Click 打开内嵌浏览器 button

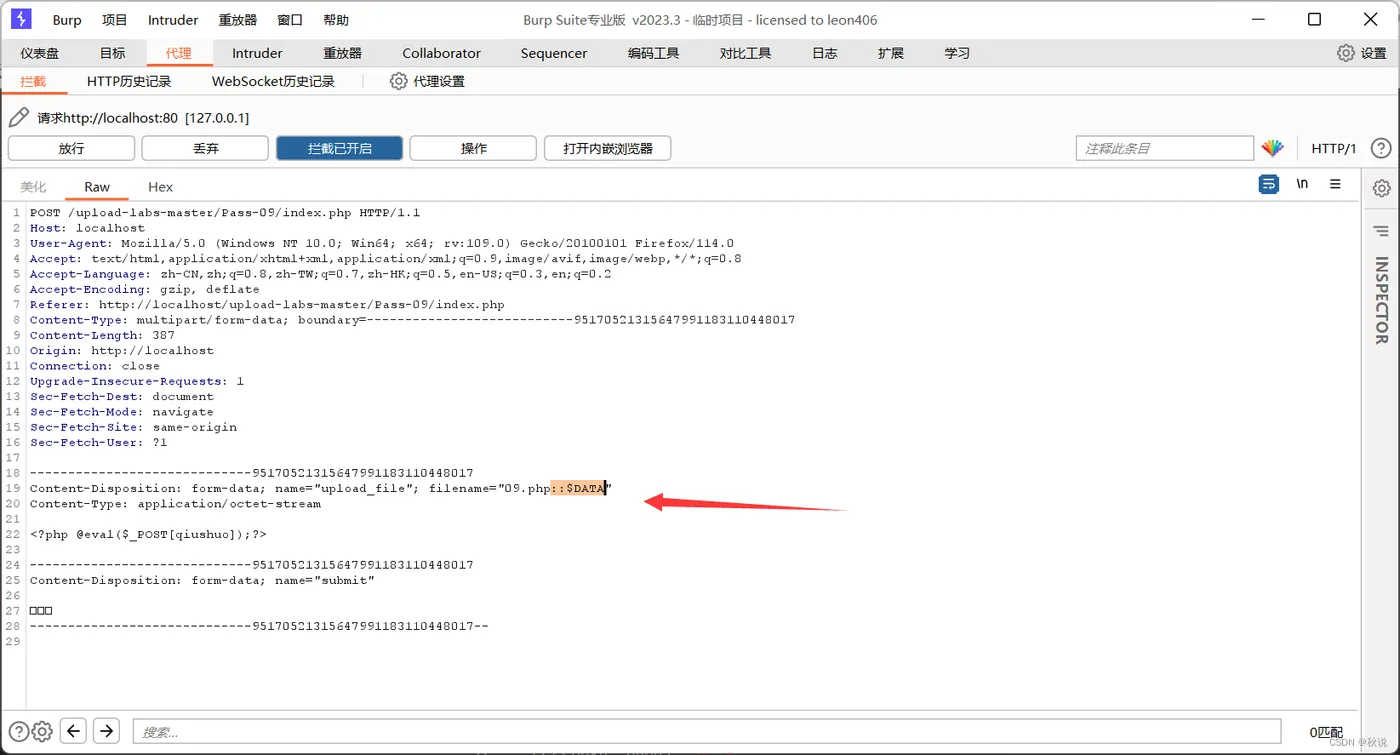(x=607, y=148)
